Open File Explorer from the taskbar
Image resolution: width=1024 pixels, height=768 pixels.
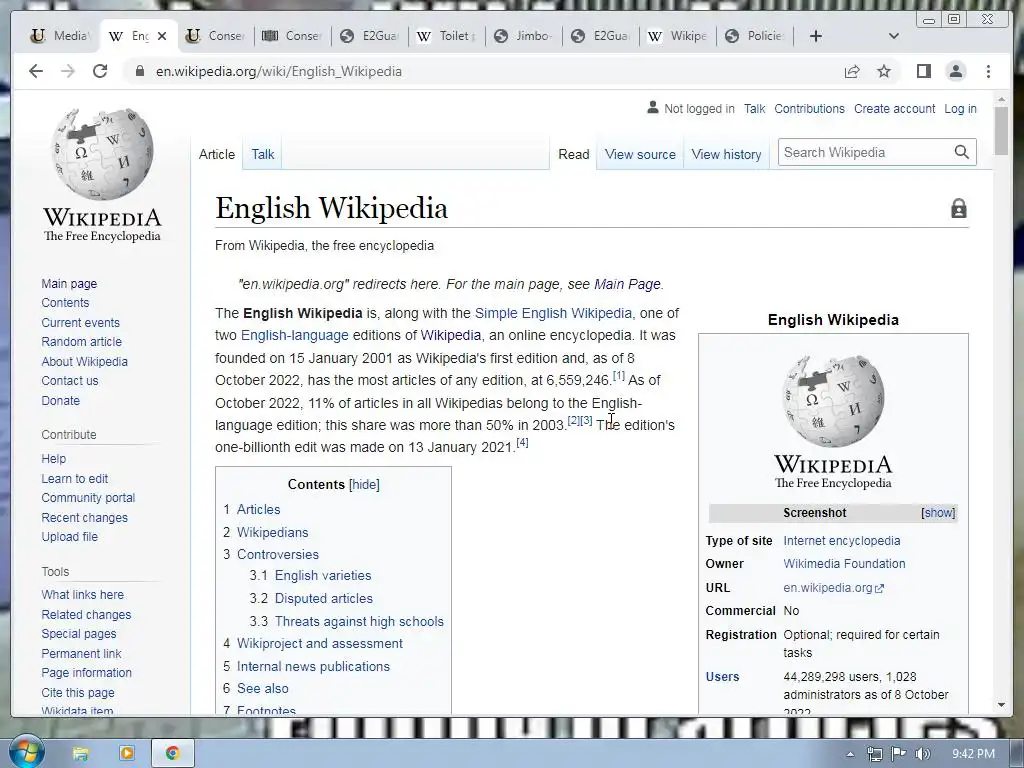pos(80,754)
